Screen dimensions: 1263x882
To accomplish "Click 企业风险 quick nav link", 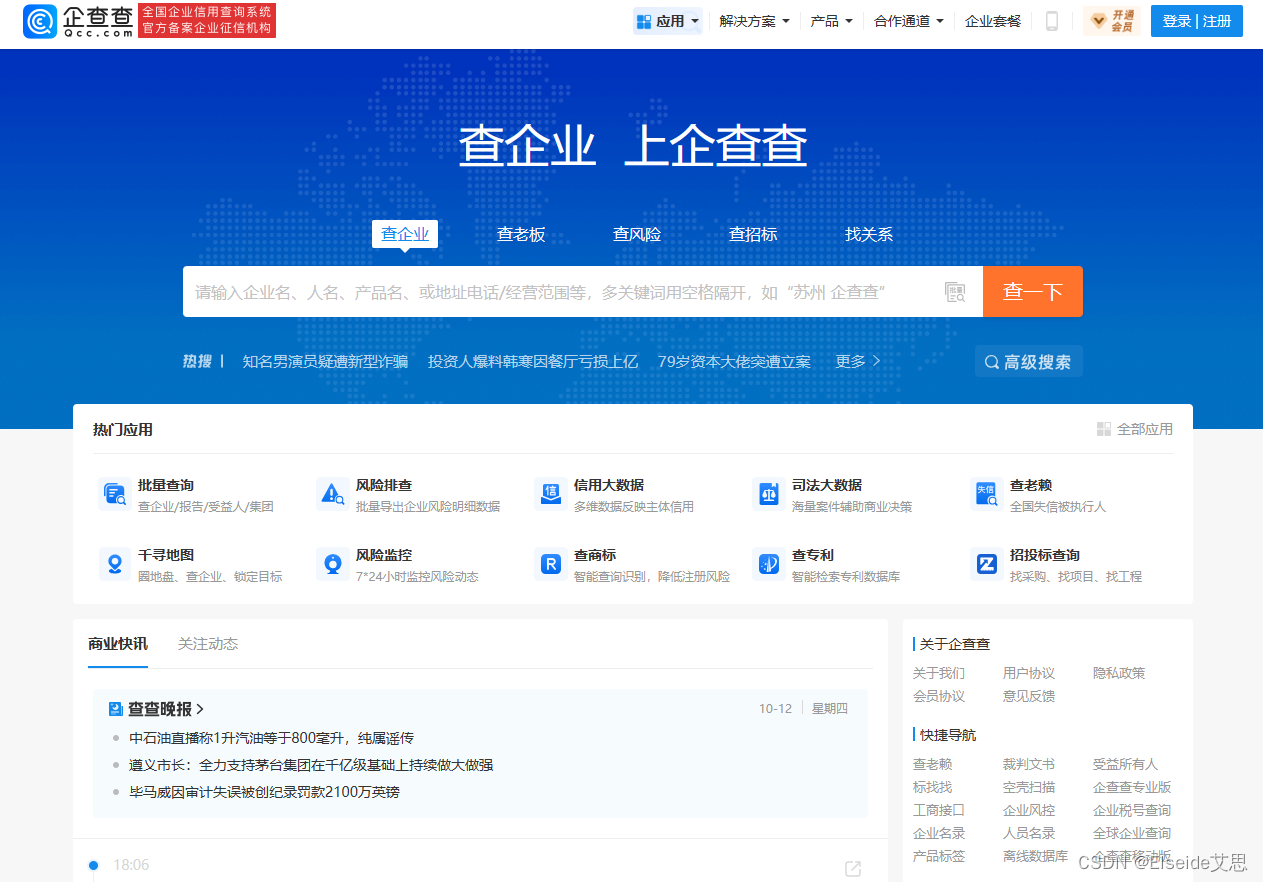I will pyautogui.click(x=1029, y=810).
